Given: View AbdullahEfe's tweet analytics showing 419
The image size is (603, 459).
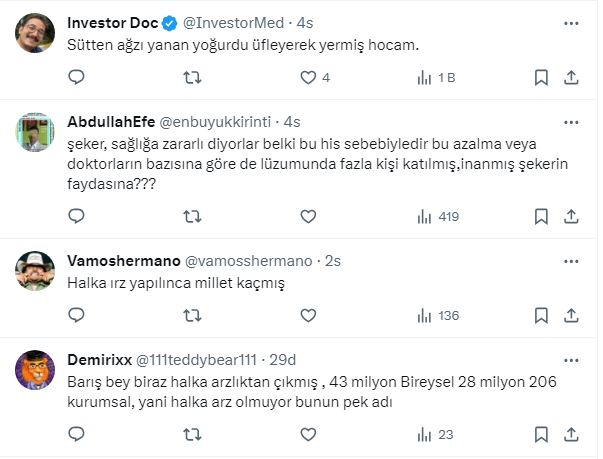Looking at the screenshot, I should pos(437,215).
